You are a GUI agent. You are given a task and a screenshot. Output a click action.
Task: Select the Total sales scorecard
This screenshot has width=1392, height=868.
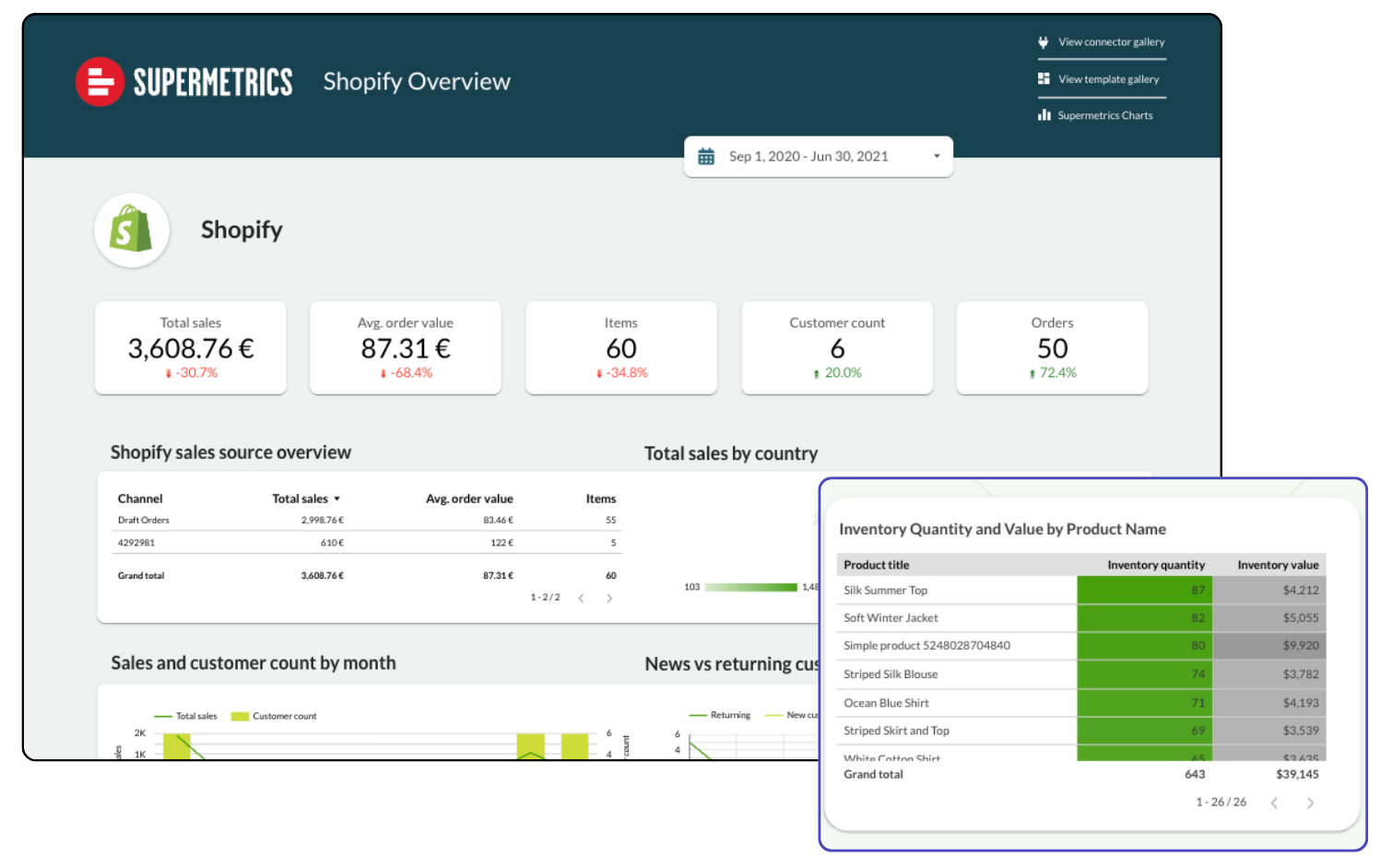point(191,347)
